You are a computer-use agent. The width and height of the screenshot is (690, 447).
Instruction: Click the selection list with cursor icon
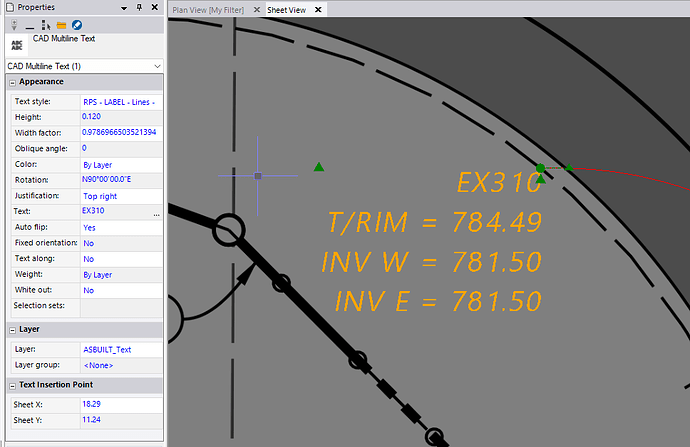(x=46, y=25)
